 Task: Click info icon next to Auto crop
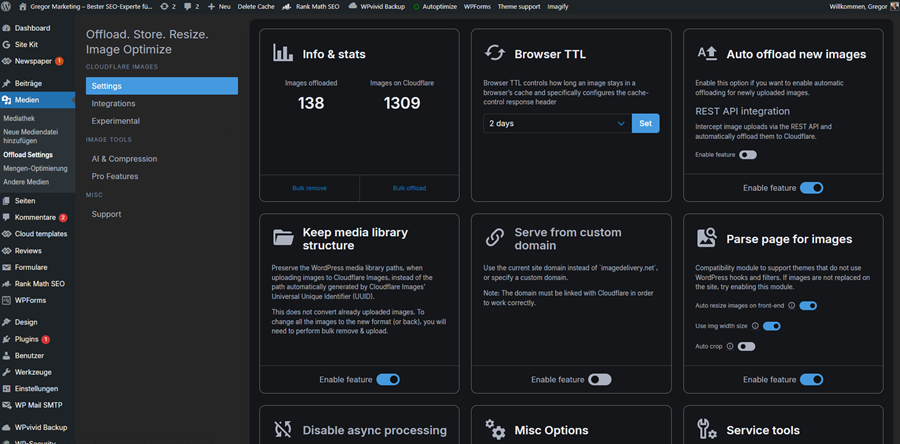(x=730, y=346)
